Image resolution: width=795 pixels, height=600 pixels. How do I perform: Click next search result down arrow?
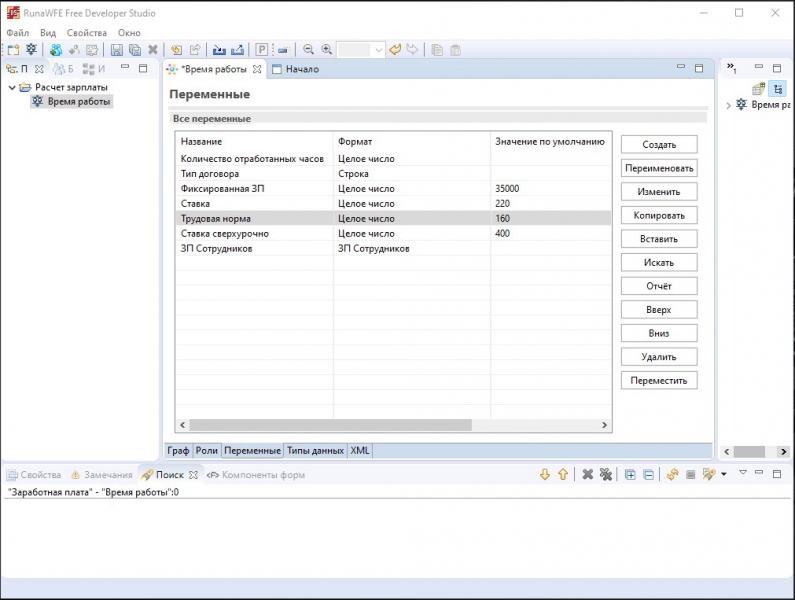[x=545, y=474]
